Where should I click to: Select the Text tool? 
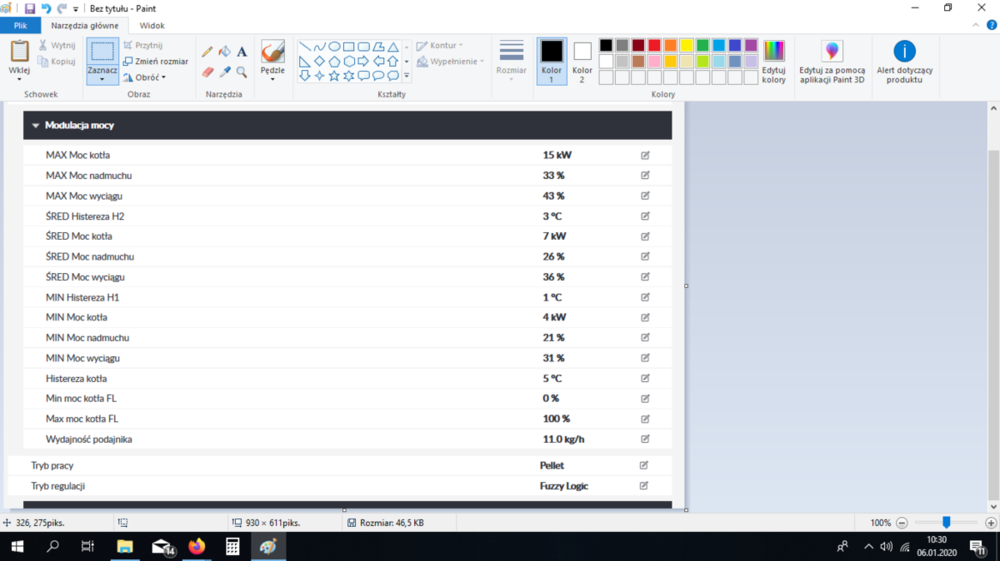pos(242,51)
